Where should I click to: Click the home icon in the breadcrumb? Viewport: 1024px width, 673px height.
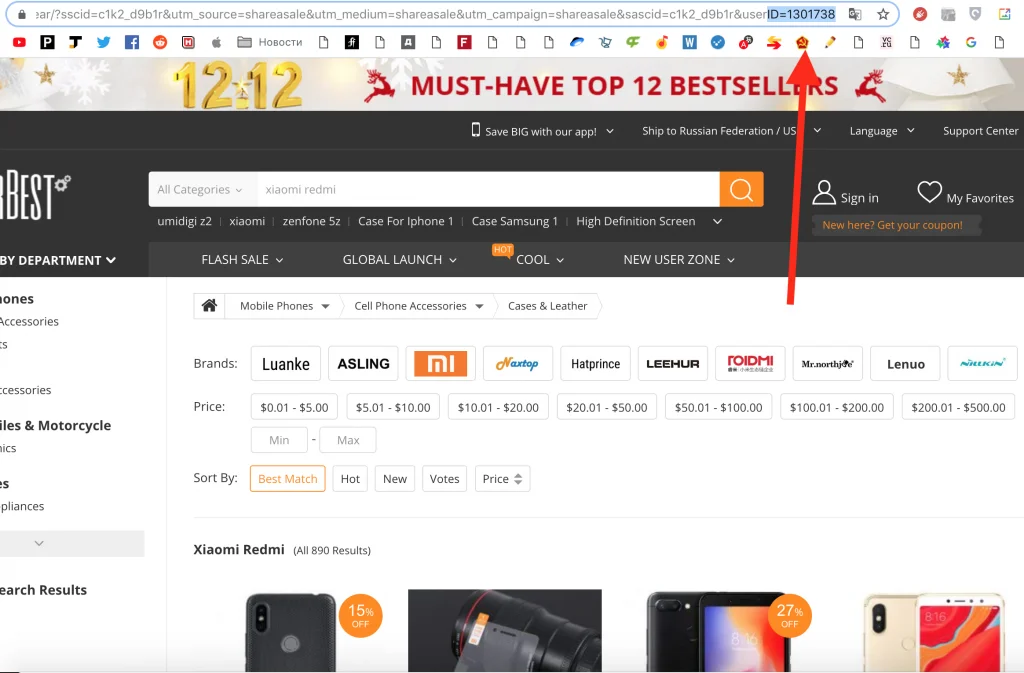tap(209, 305)
